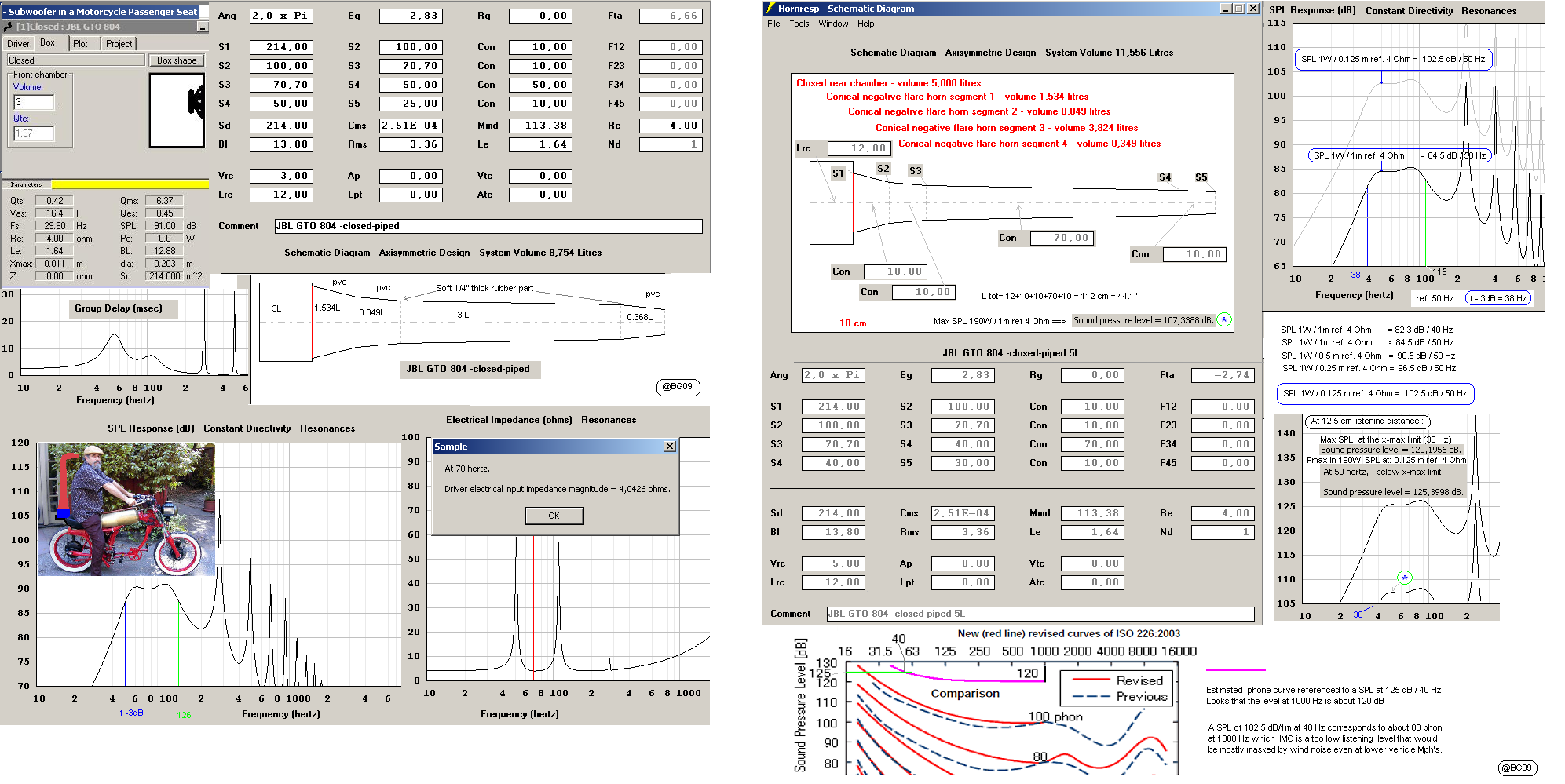This screenshot has height=784, width=1565.
Task: Click the Qts value 0.42
Action: 55,201
